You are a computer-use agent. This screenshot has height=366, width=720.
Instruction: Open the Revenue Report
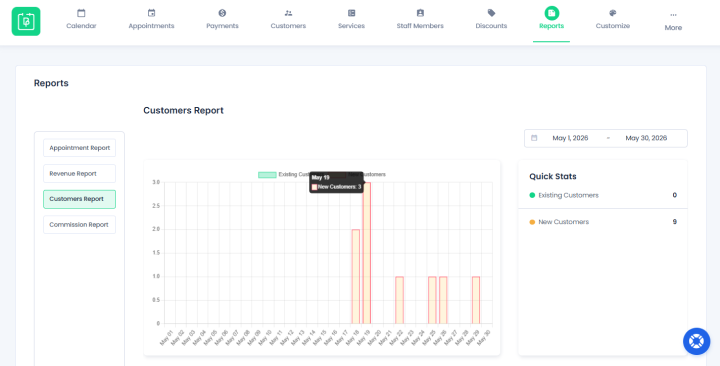point(79,174)
